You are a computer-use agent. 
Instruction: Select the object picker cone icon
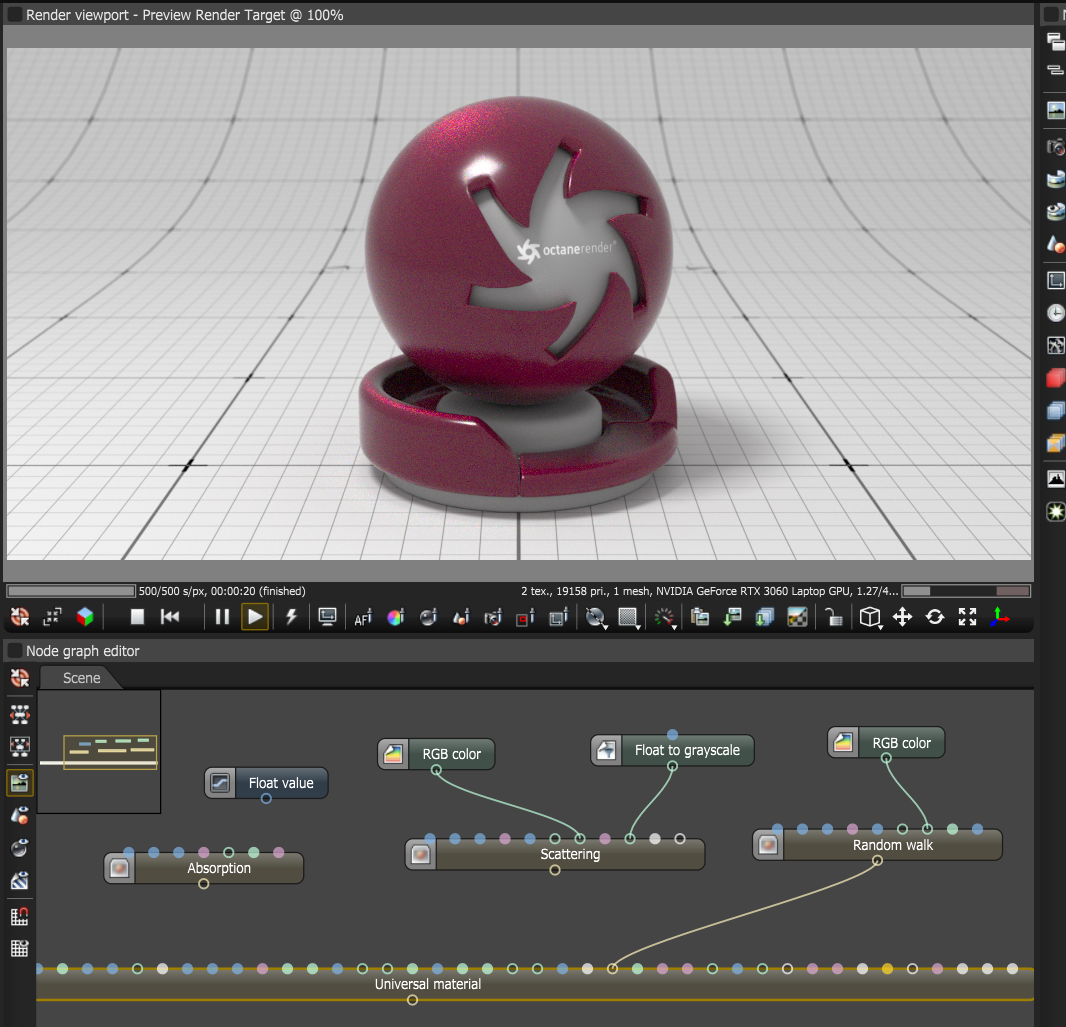pos(461,617)
